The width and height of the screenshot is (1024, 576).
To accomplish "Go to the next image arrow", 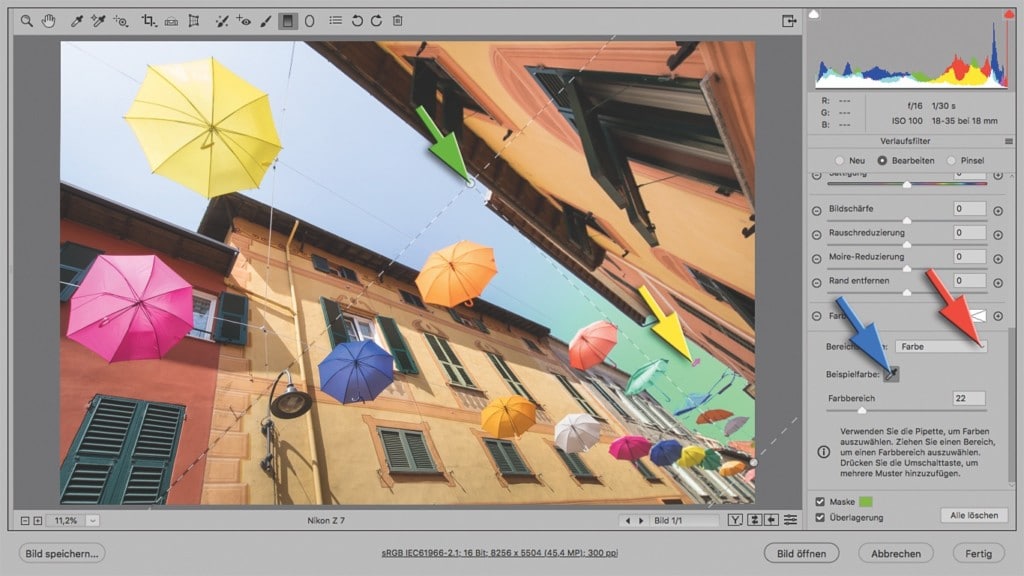I will tap(641, 520).
